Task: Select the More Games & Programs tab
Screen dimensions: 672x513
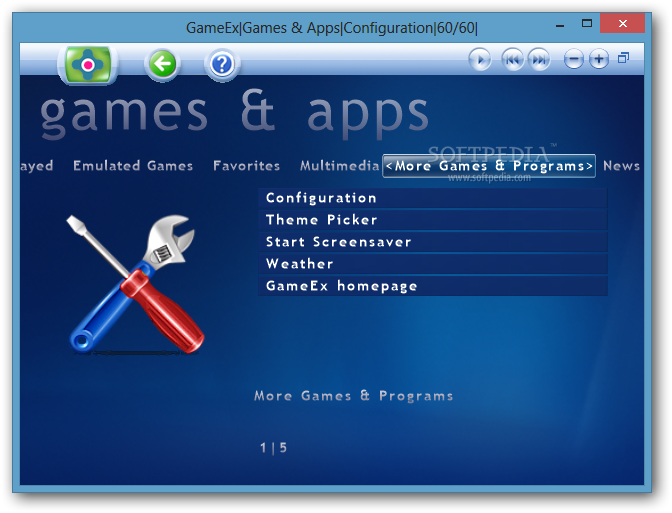Action: point(489,166)
